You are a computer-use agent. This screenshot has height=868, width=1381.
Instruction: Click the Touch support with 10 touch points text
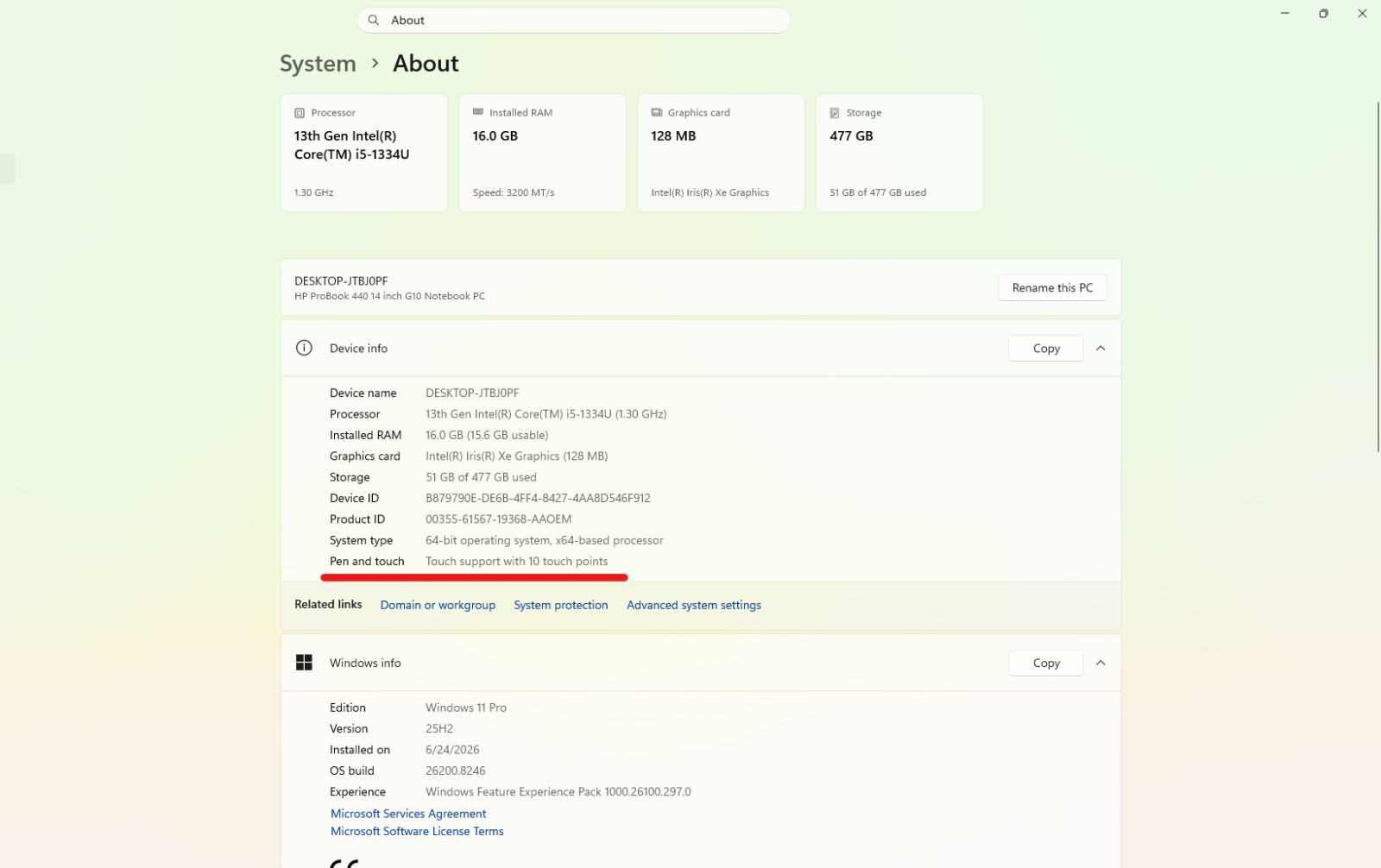[x=516, y=562]
